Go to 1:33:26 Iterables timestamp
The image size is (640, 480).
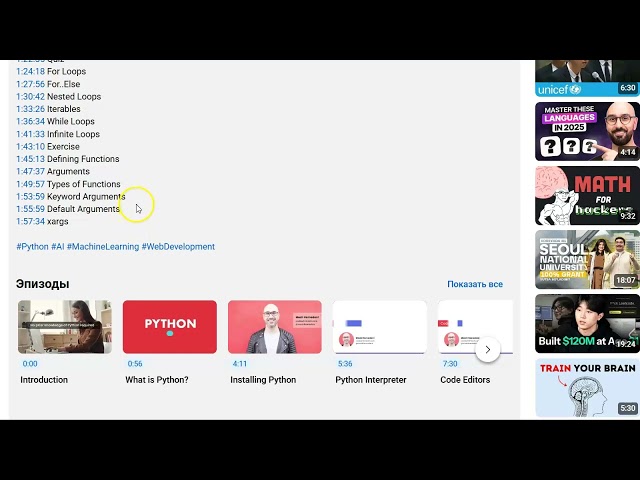click(31, 109)
